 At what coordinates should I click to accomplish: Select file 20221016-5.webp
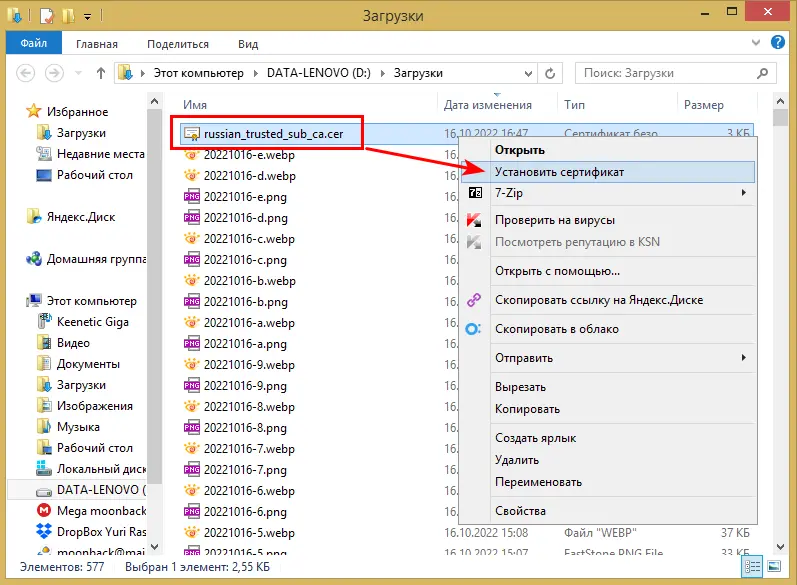[249, 533]
